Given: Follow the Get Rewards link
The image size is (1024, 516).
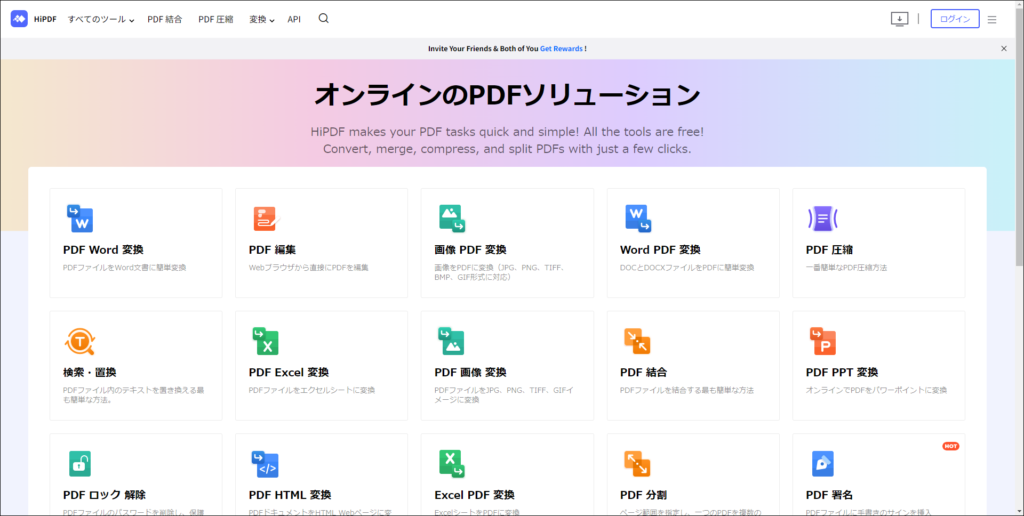Looking at the screenshot, I should (x=561, y=48).
